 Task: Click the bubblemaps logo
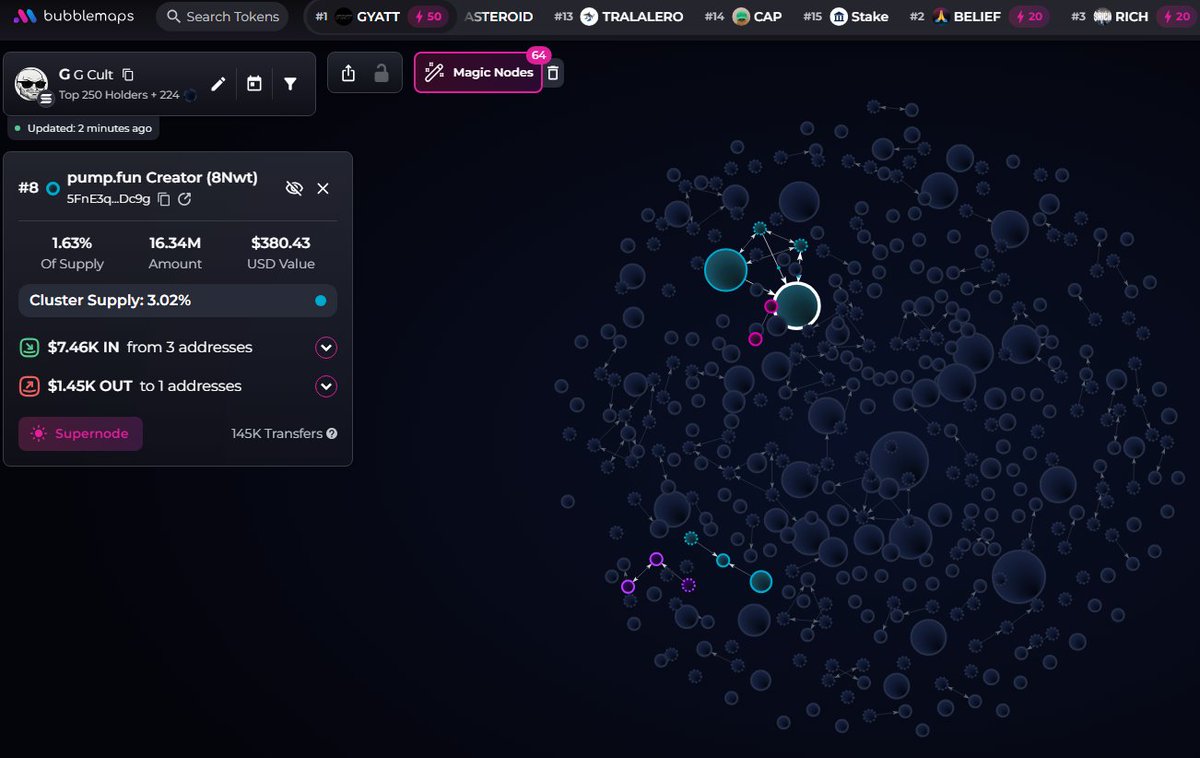pos(76,16)
